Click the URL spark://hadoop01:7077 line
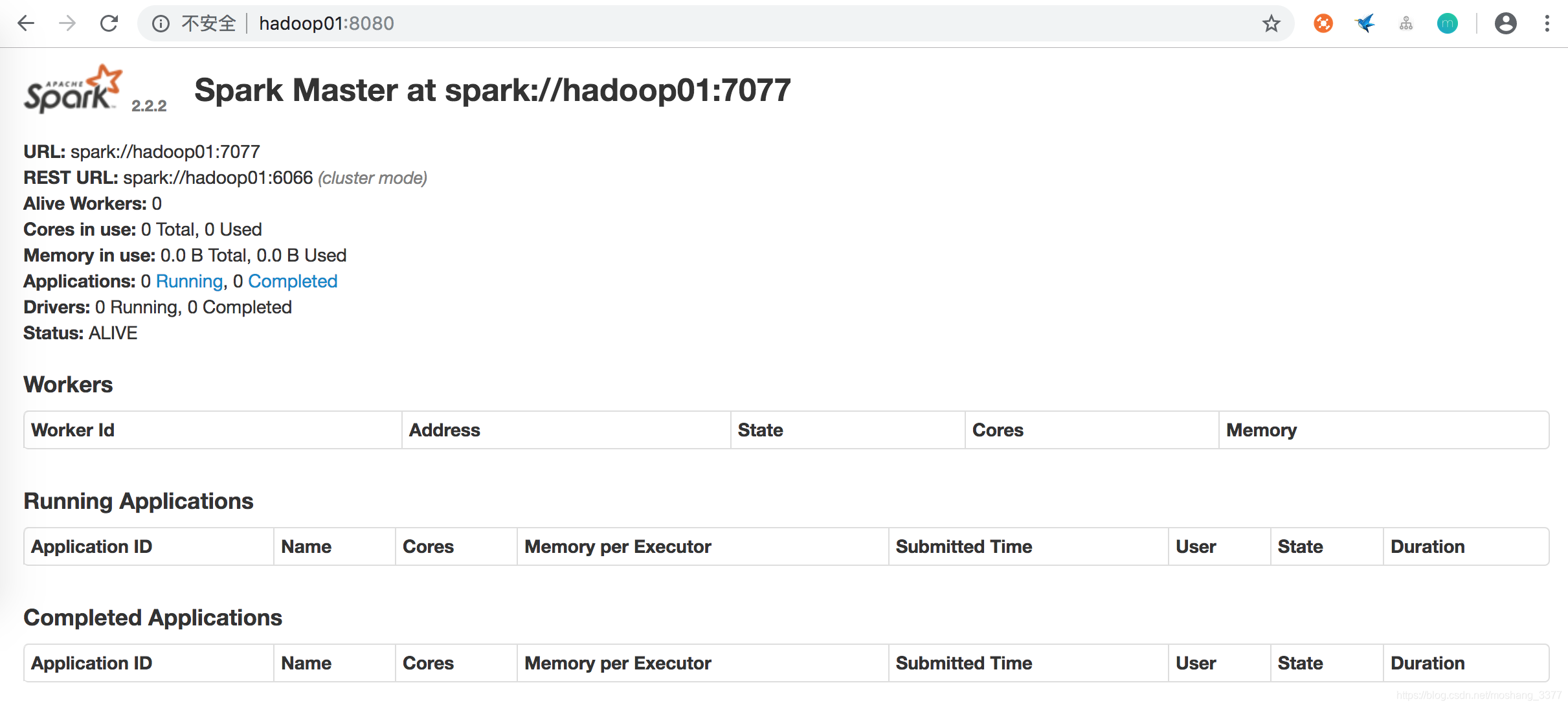 (142, 151)
